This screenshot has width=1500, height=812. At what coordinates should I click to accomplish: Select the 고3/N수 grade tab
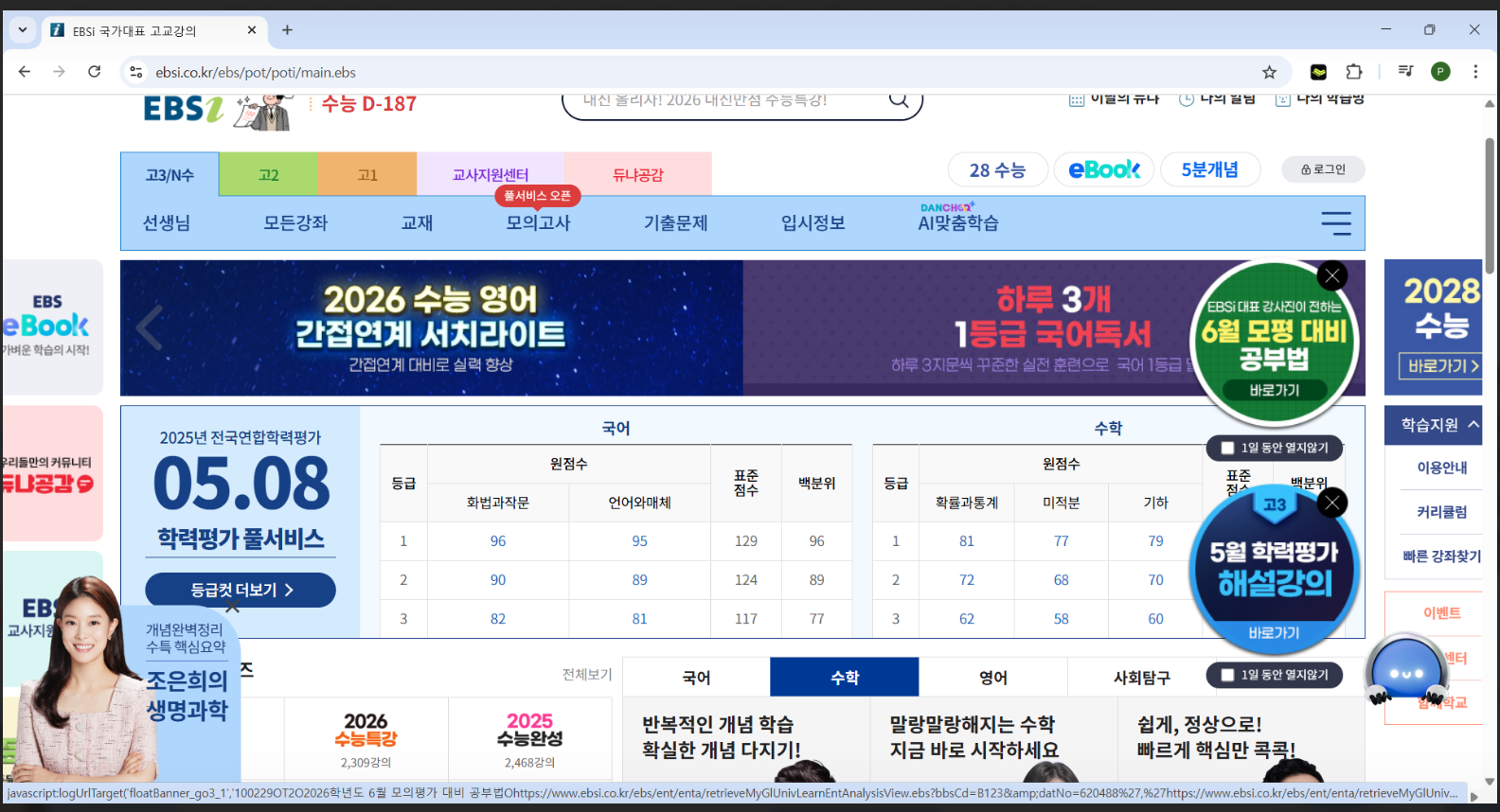(x=170, y=174)
